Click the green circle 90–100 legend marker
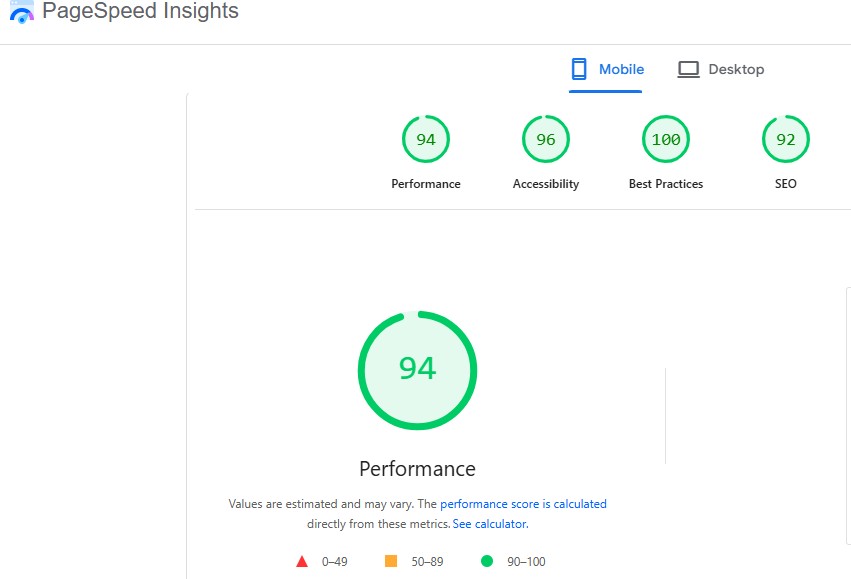851x579 pixels. point(487,561)
